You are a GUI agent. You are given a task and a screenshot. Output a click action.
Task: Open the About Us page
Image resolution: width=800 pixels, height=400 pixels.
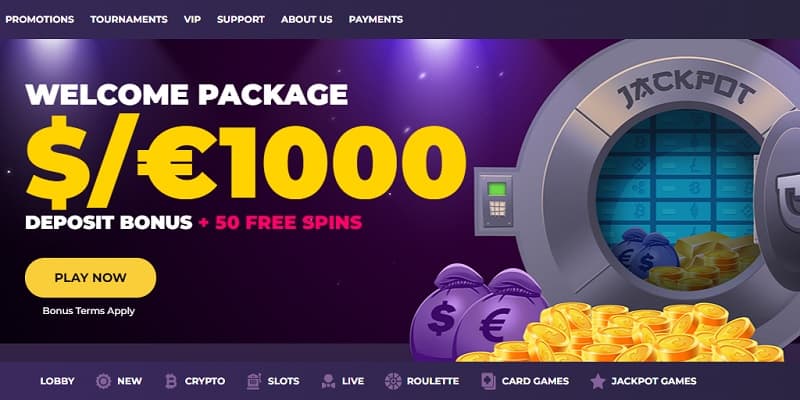(307, 19)
